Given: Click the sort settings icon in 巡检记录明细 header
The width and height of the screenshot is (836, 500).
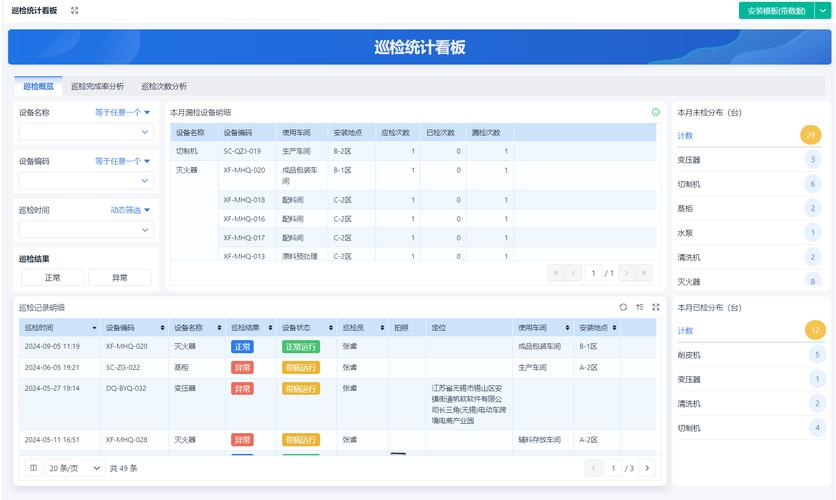Looking at the screenshot, I should tap(639, 307).
